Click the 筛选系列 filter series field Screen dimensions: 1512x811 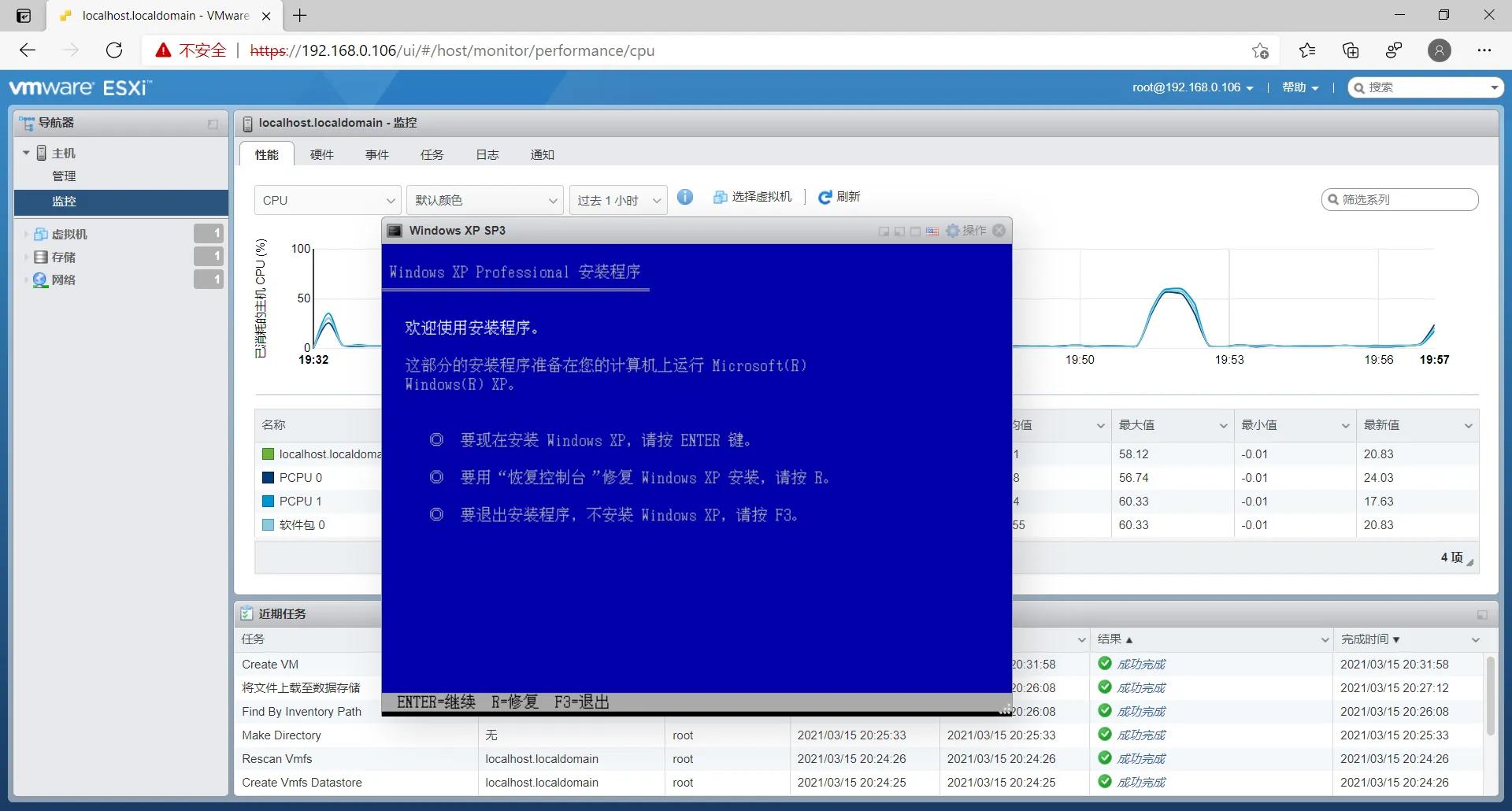click(x=1400, y=199)
